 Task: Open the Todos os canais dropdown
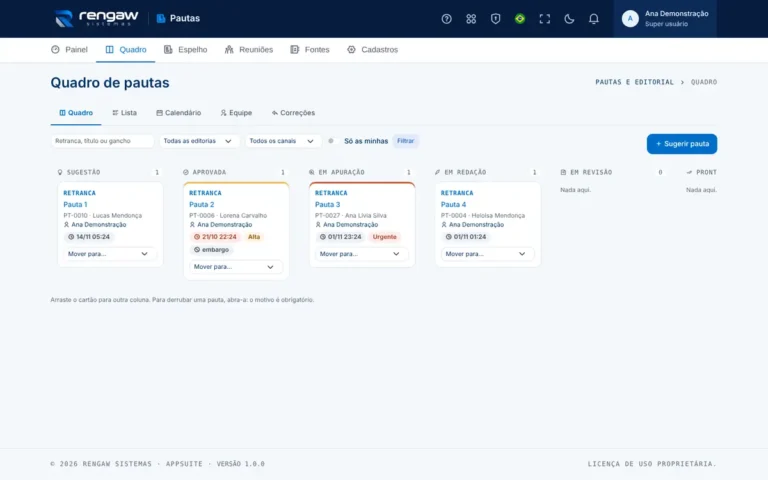pos(283,141)
